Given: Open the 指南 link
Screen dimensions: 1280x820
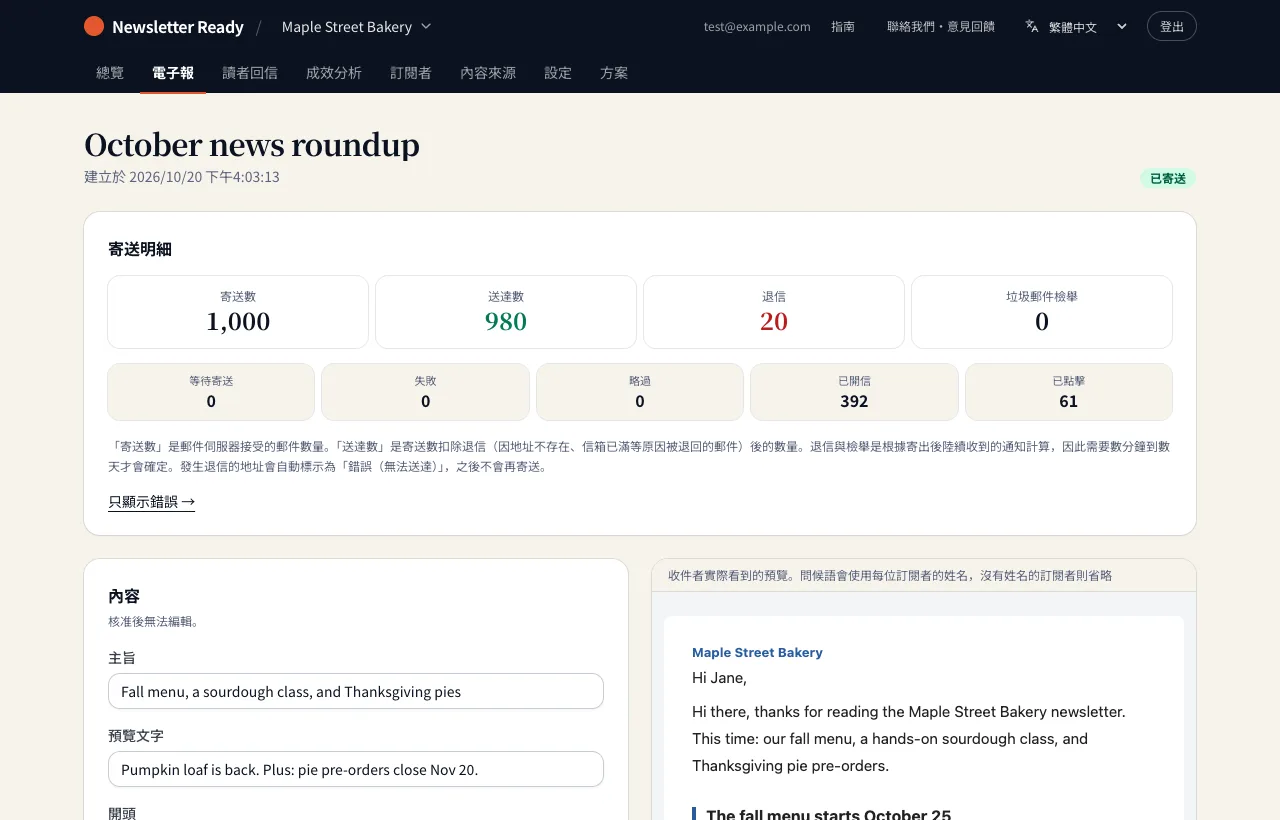Looking at the screenshot, I should coord(843,27).
